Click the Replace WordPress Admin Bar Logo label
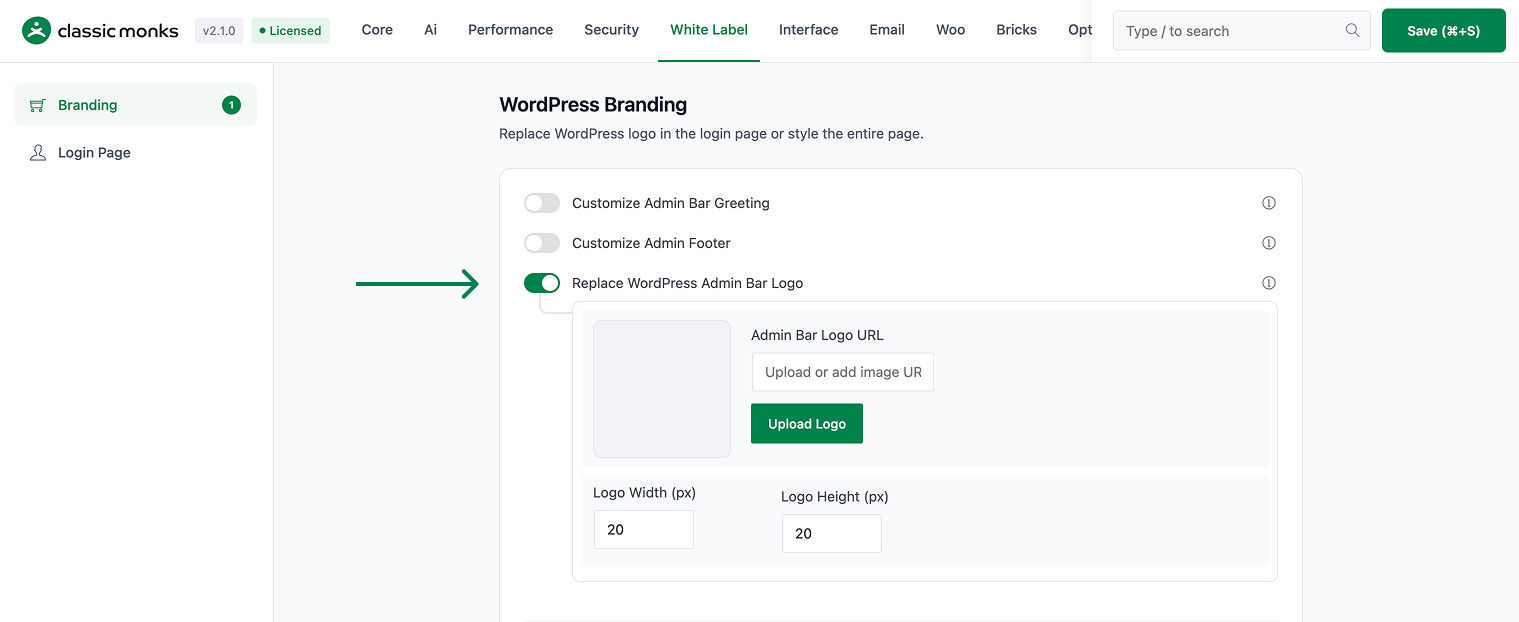 [687, 283]
